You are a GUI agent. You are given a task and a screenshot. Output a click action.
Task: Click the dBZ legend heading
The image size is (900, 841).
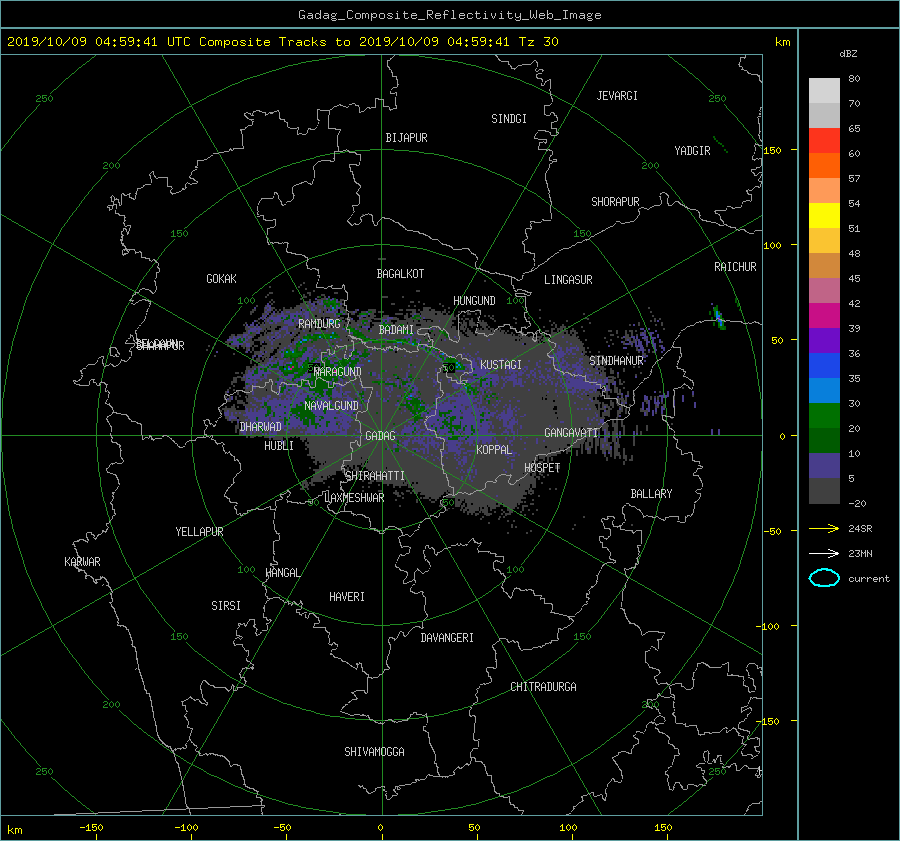(848, 53)
